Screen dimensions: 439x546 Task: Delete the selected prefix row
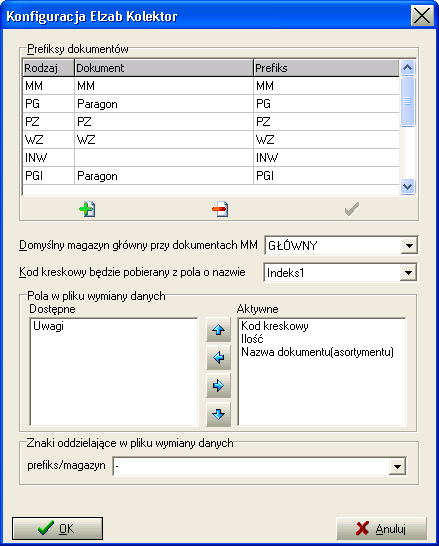pyautogui.click(x=220, y=209)
